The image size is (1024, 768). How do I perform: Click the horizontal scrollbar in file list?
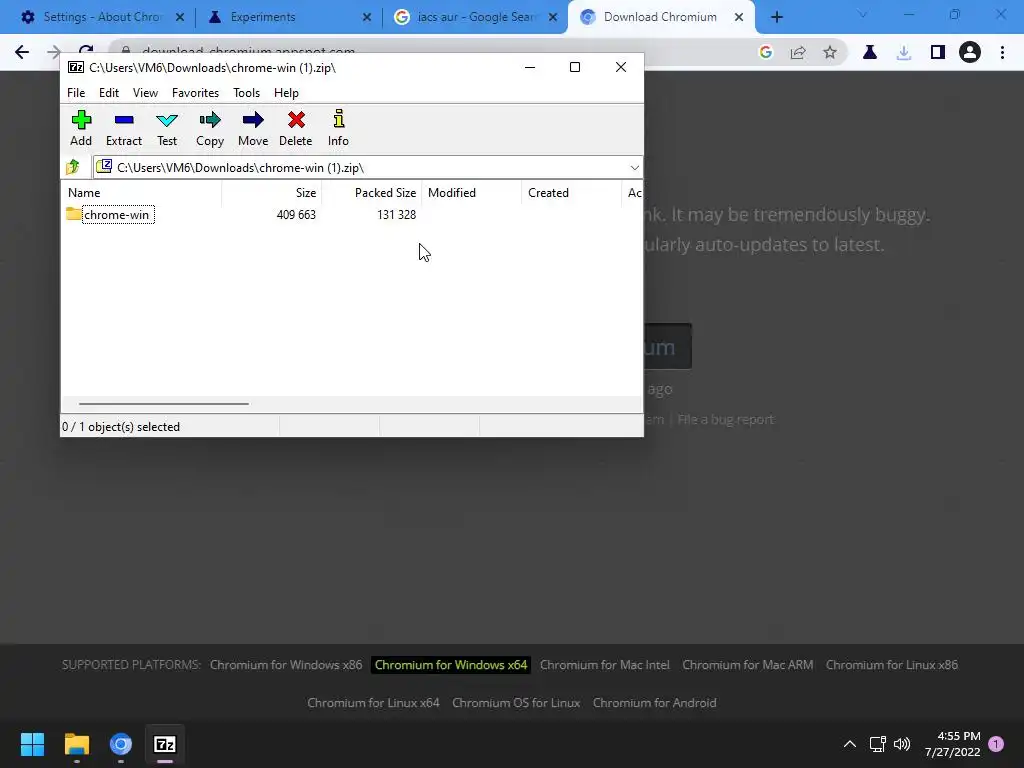pyautogui.click(x=163, y=404)
